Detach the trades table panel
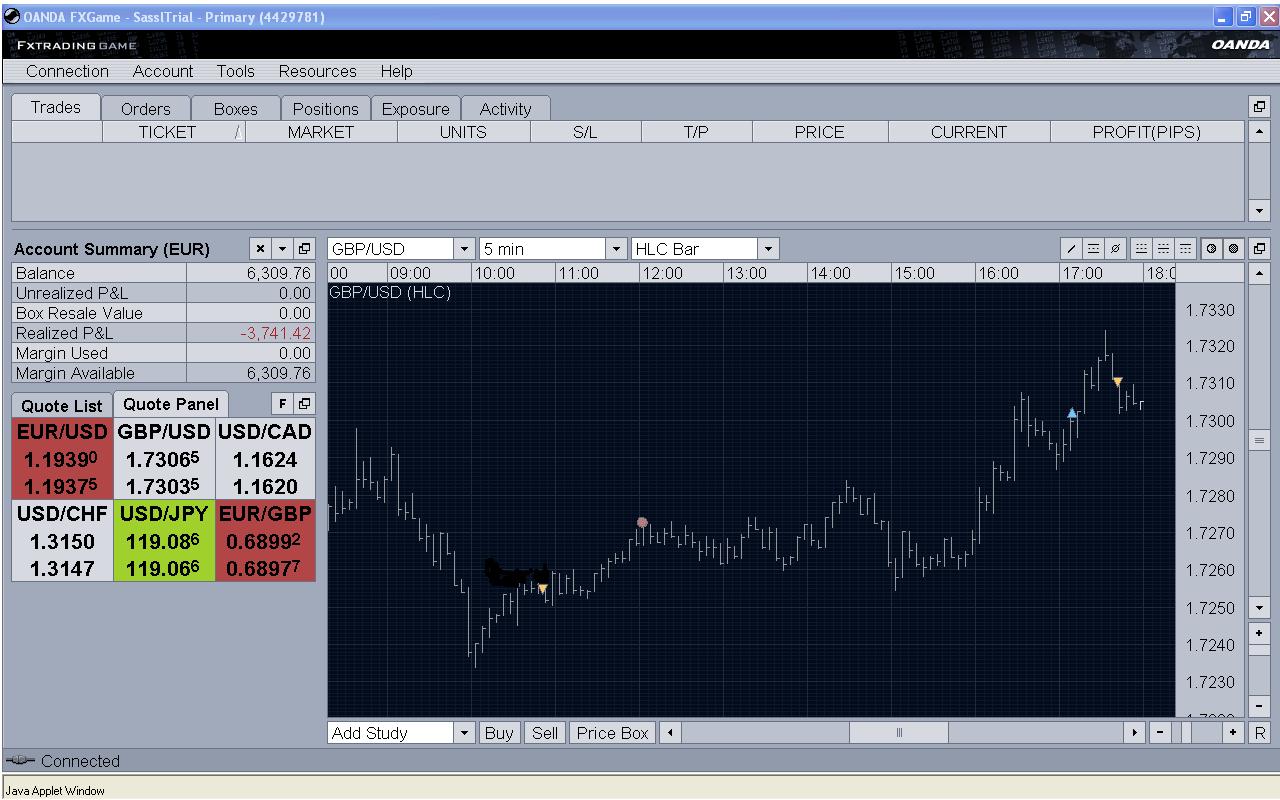 click(1259, 106)
